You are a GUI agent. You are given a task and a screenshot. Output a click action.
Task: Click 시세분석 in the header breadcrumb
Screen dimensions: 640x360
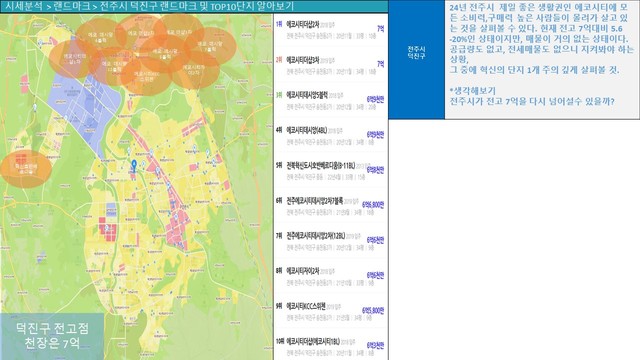tap(23, 6)
